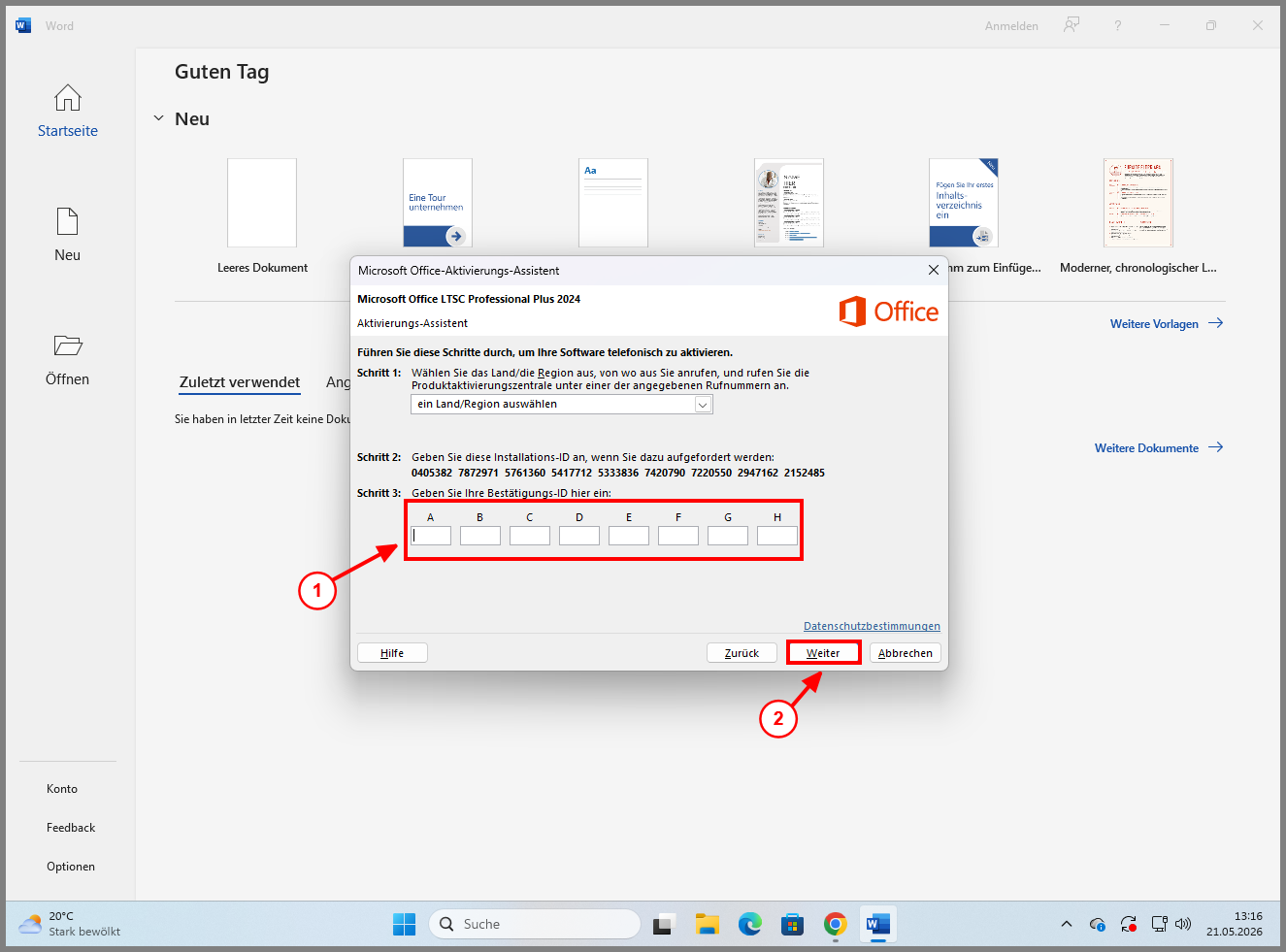Screen dimensions: 1286x952
Task: Click the volume speaker tray icon
Action: (1183, 924)
